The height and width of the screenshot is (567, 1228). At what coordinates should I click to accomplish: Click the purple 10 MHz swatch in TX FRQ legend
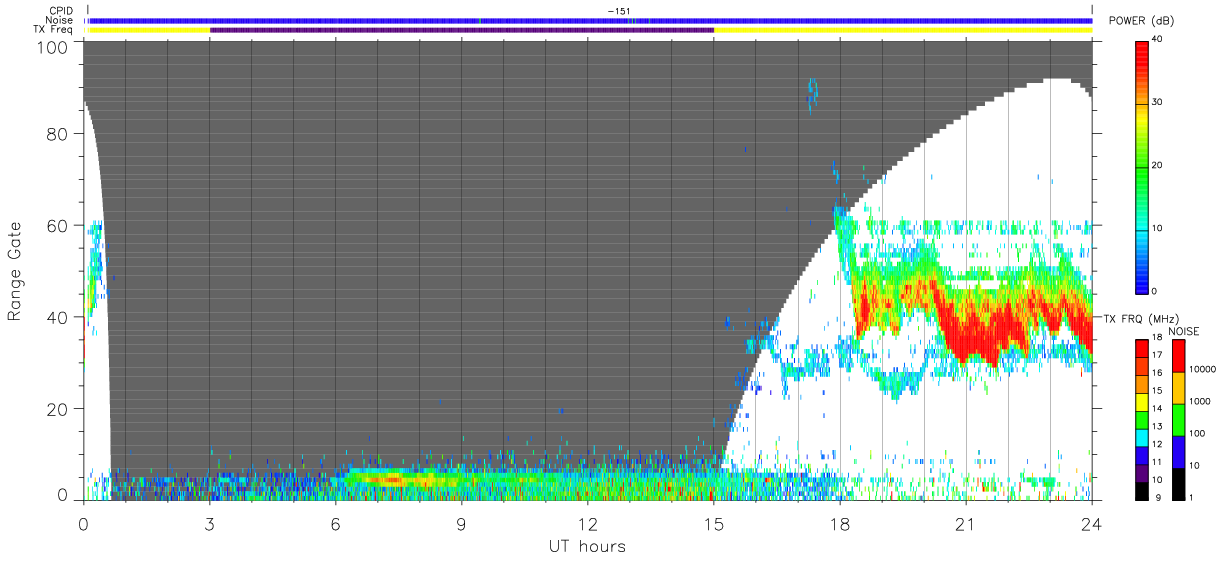1143,473
